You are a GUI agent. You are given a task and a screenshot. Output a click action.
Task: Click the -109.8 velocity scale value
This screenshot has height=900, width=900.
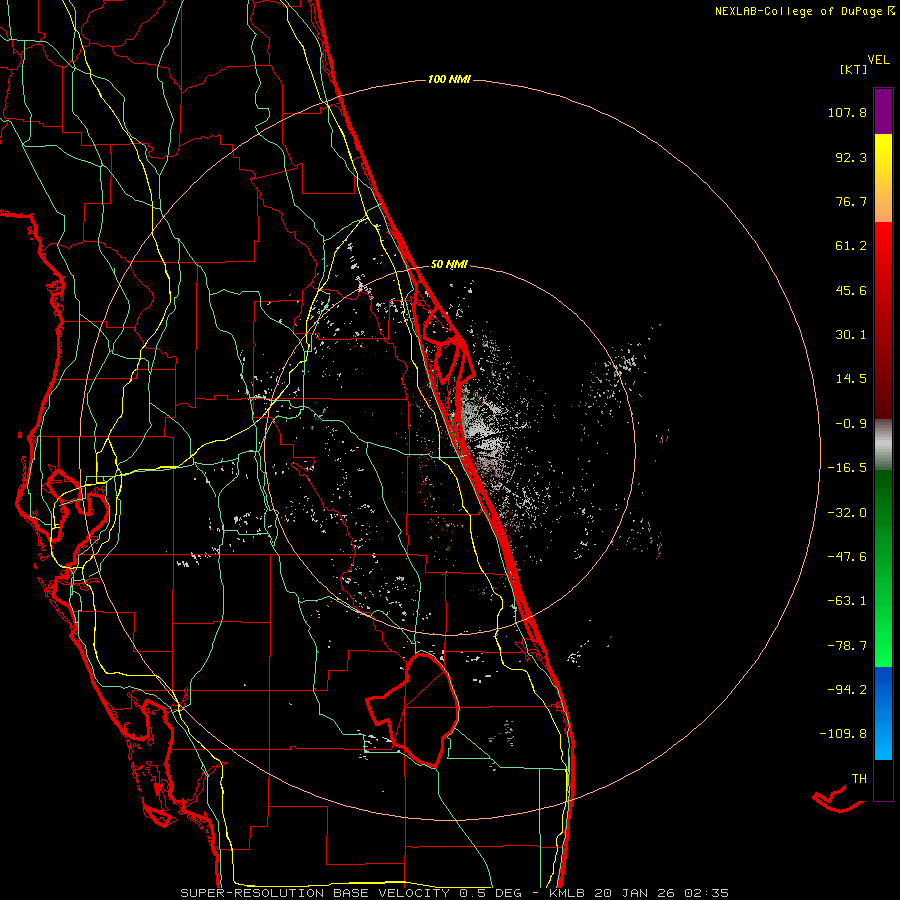pos(843,734)
